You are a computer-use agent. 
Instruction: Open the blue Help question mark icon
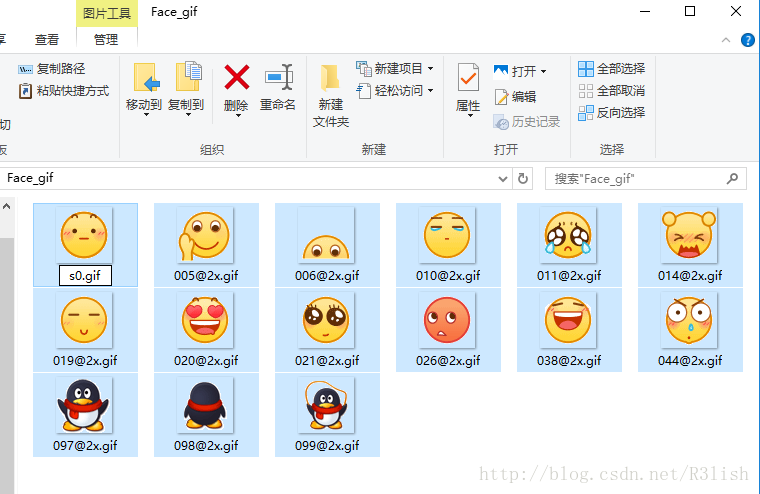click(x=747, y=40)
